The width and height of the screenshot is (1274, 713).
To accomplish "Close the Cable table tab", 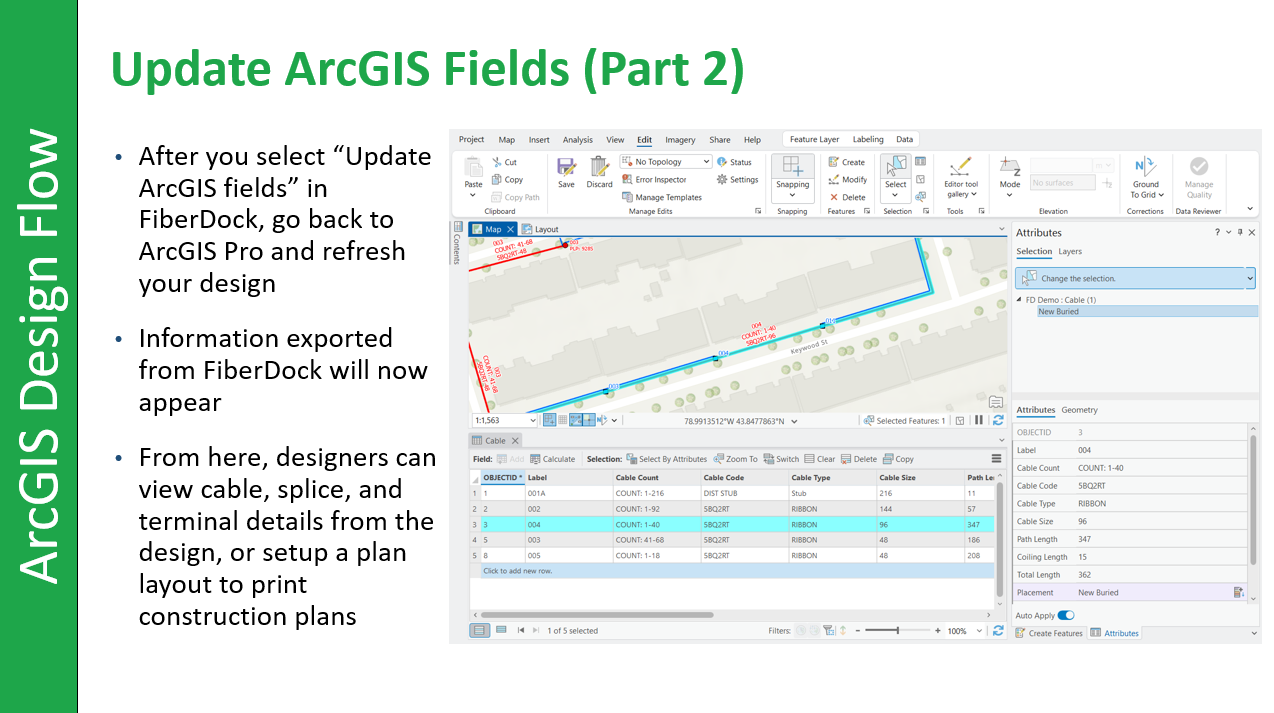I will 515,441.
